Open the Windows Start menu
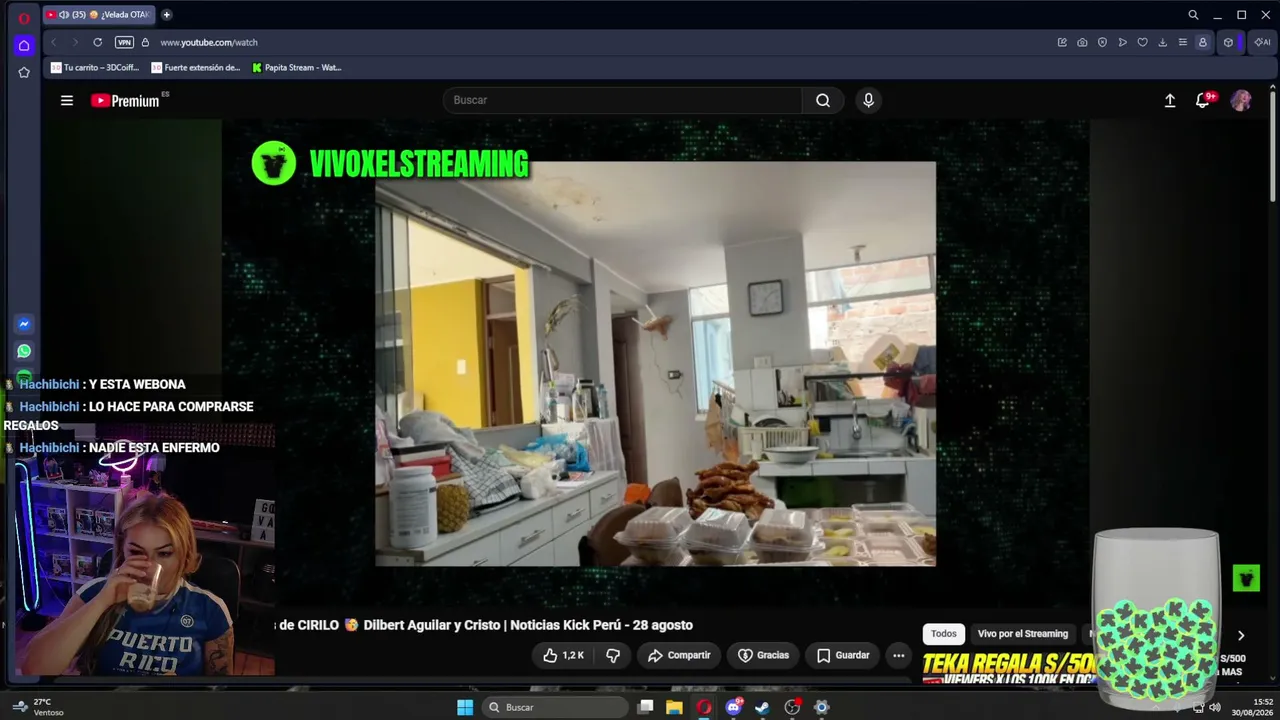1280x720 pixels. [x=465, y=707]
